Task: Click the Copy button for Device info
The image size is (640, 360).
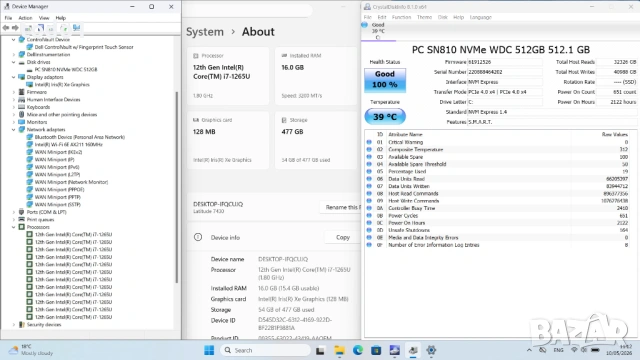Action: click(343, 237)
